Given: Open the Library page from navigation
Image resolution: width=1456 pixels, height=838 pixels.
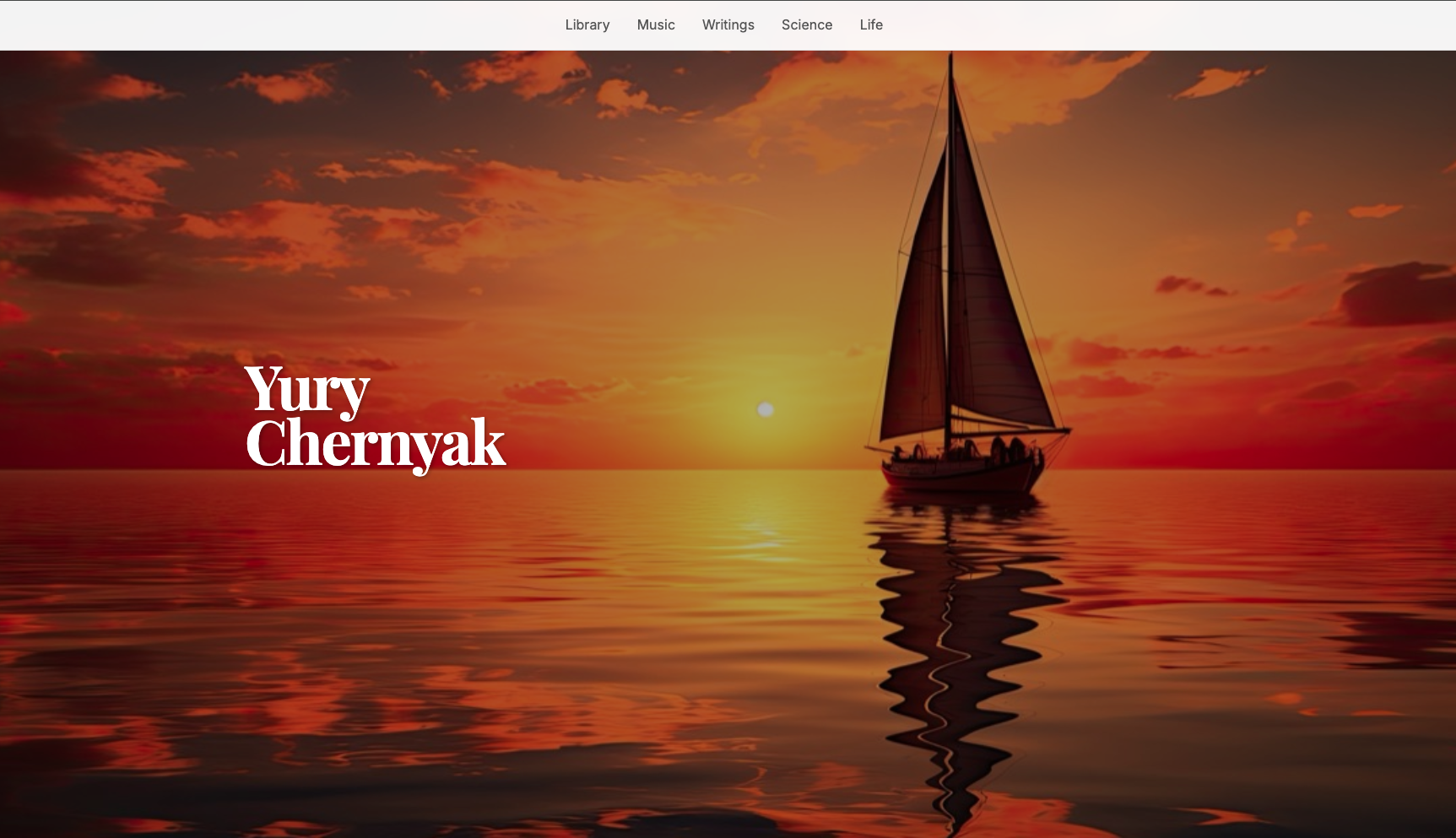Looking at the screenshot, I should coord(587,25).
